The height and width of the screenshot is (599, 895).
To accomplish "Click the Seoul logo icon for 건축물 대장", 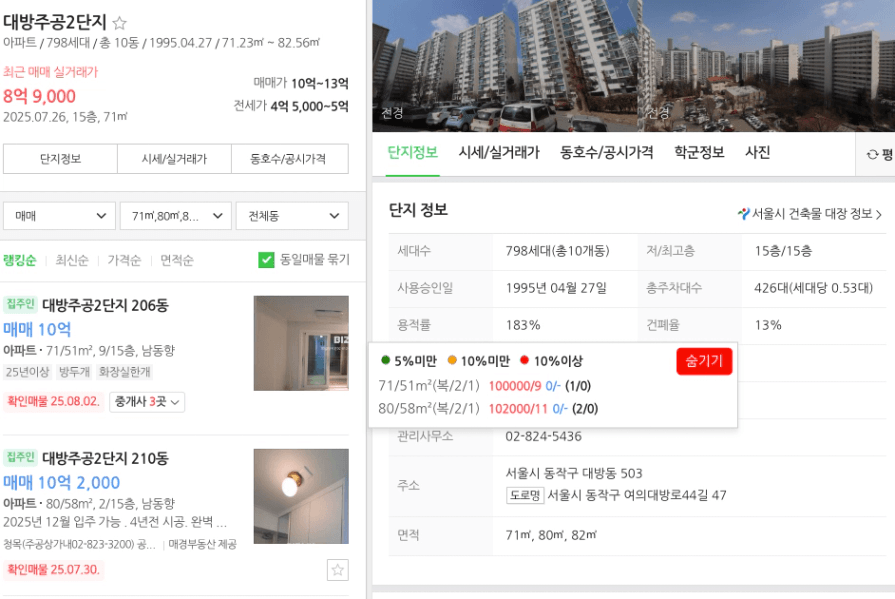I will coord(743,214).
